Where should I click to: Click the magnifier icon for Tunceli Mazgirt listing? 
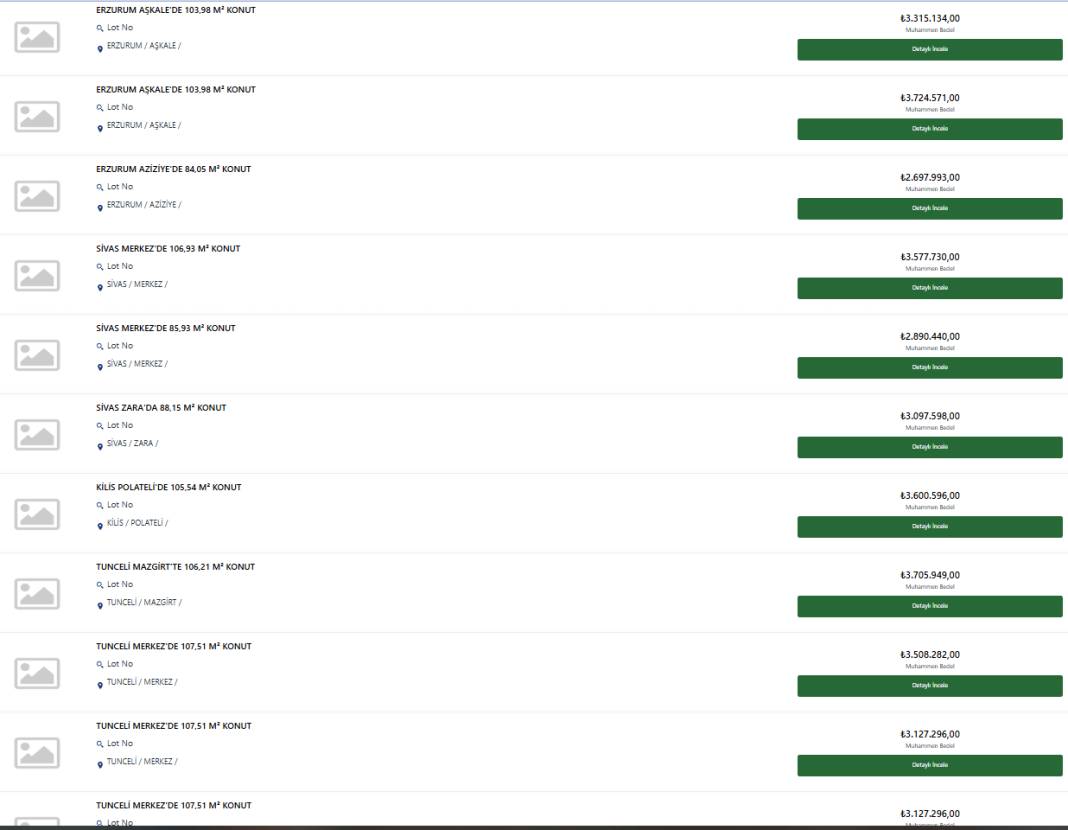tap(99, 585)
